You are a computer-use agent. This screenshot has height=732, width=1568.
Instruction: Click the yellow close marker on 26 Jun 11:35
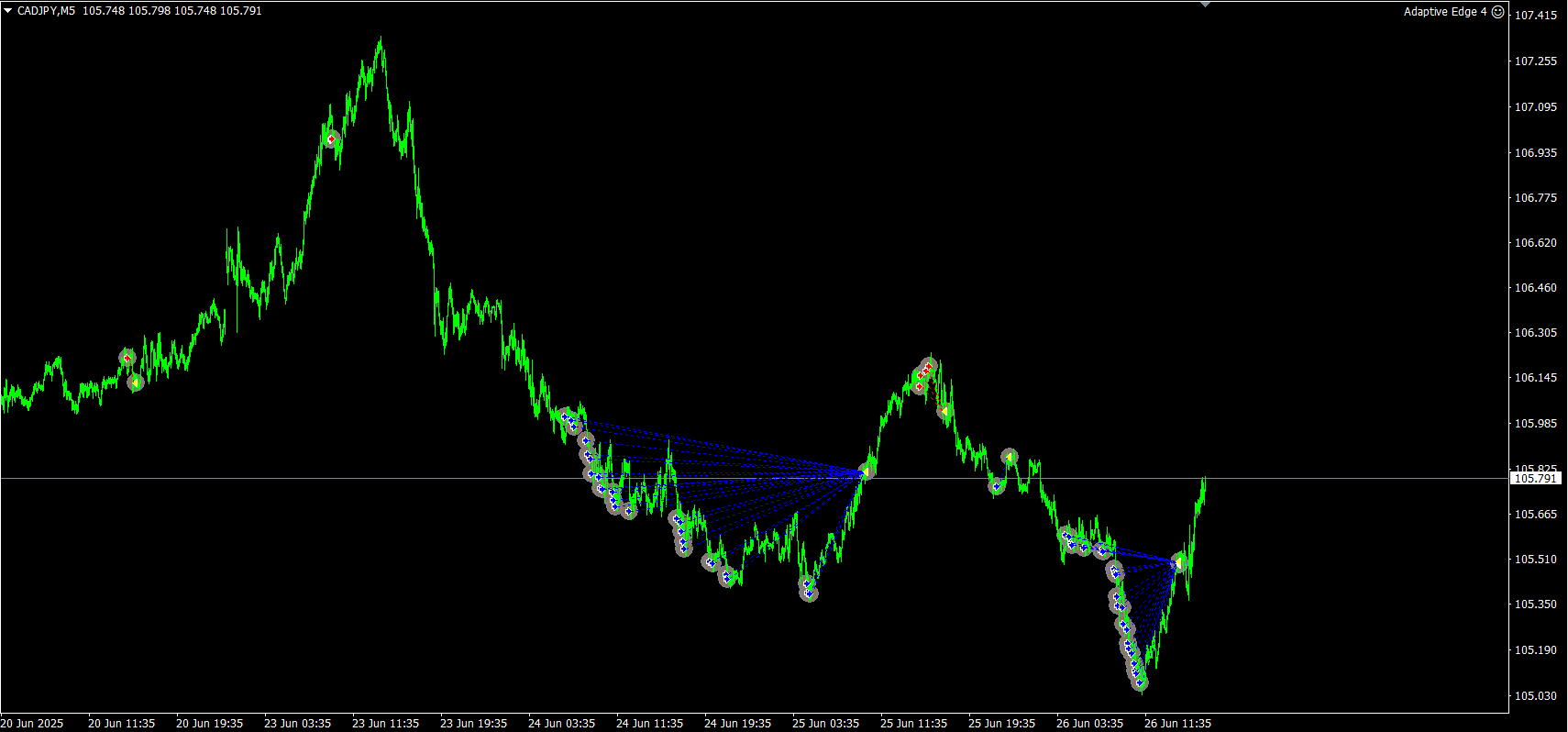click(1179, 561)
